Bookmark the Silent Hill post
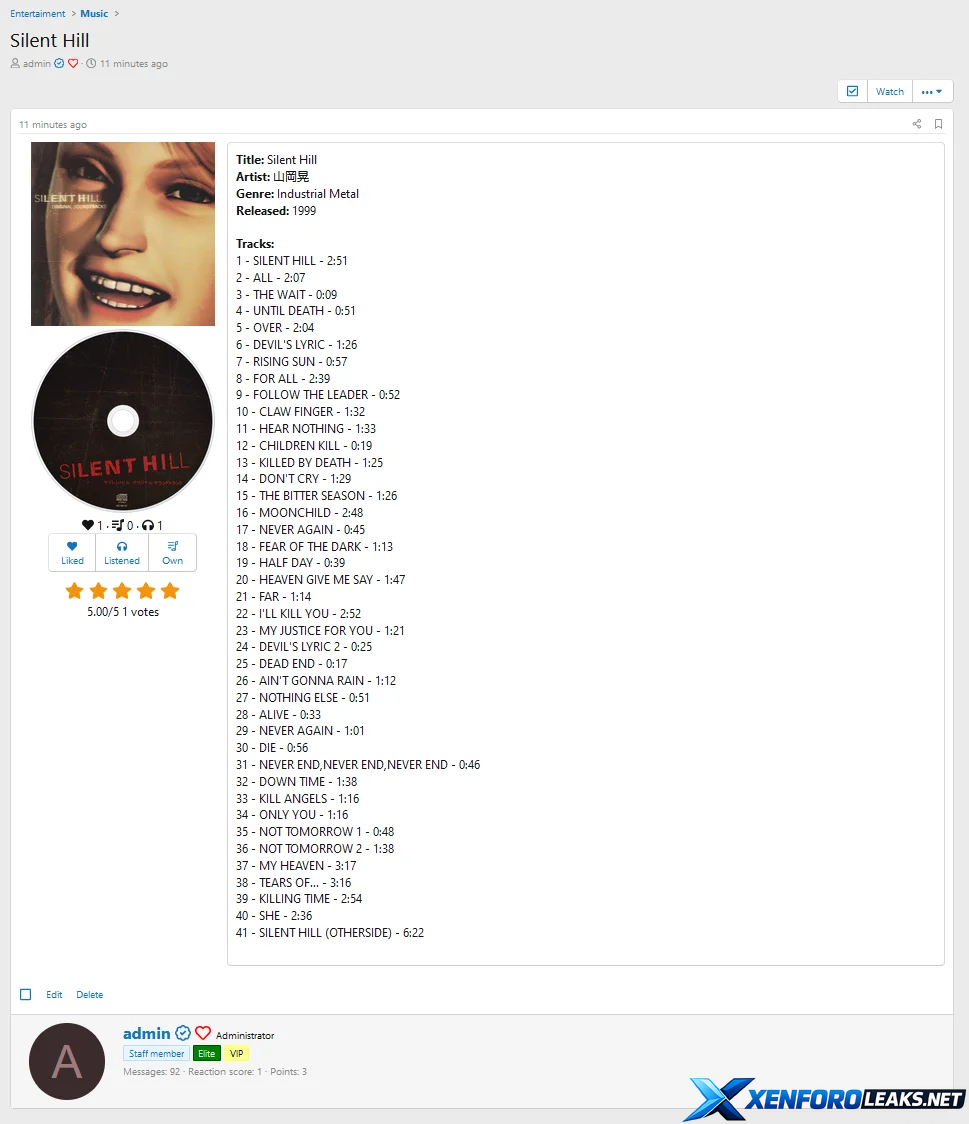 coord(938,124)
